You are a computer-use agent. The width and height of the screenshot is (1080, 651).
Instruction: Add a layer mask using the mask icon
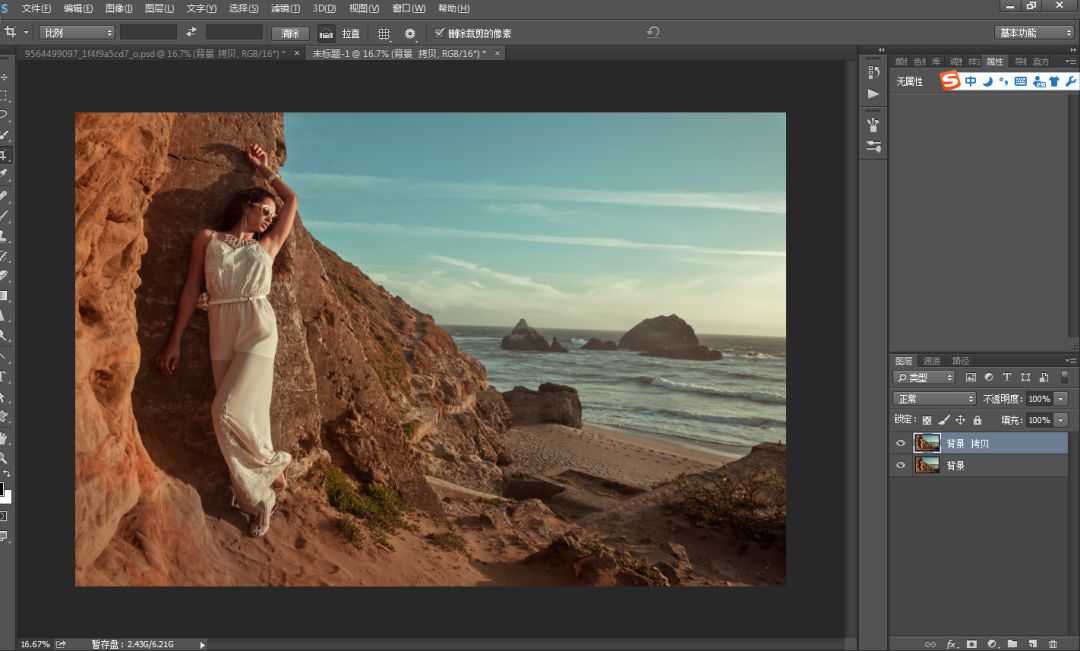click(971, 644)
